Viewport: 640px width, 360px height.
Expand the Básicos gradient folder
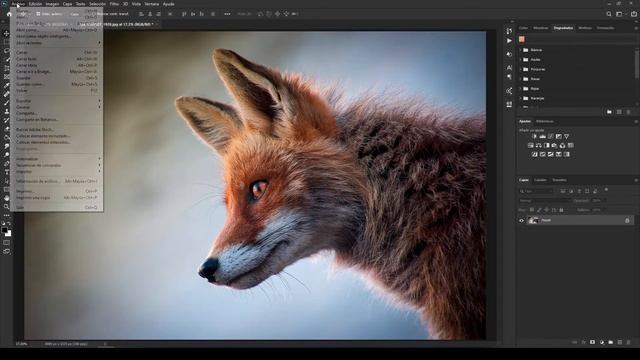[x=520, y=50]
